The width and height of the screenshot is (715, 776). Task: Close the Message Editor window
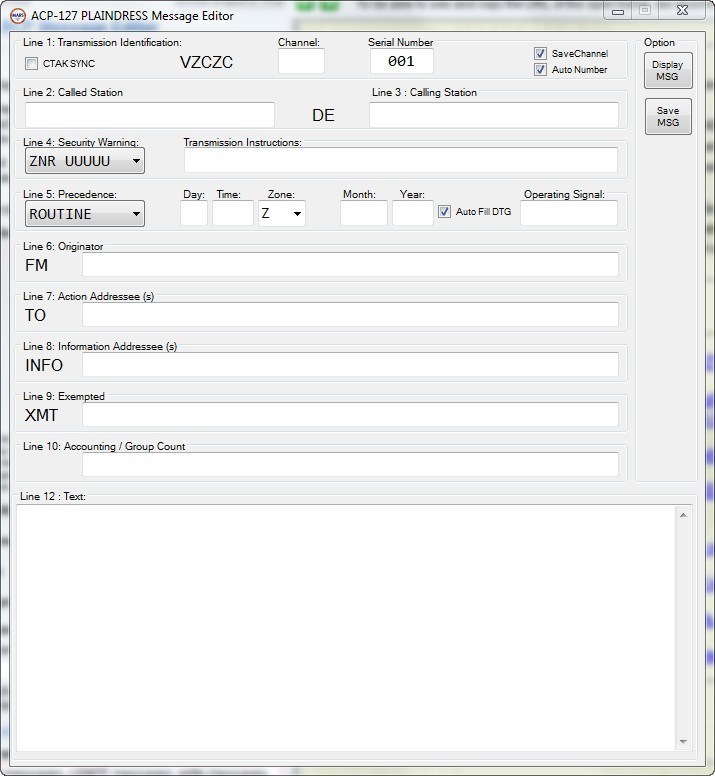click(x=682, y=11)
